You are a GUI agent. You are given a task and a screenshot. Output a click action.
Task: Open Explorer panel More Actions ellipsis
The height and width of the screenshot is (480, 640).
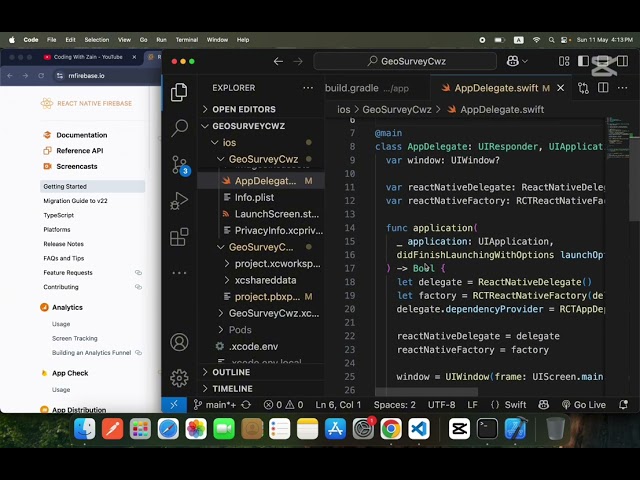coord(308,88)
